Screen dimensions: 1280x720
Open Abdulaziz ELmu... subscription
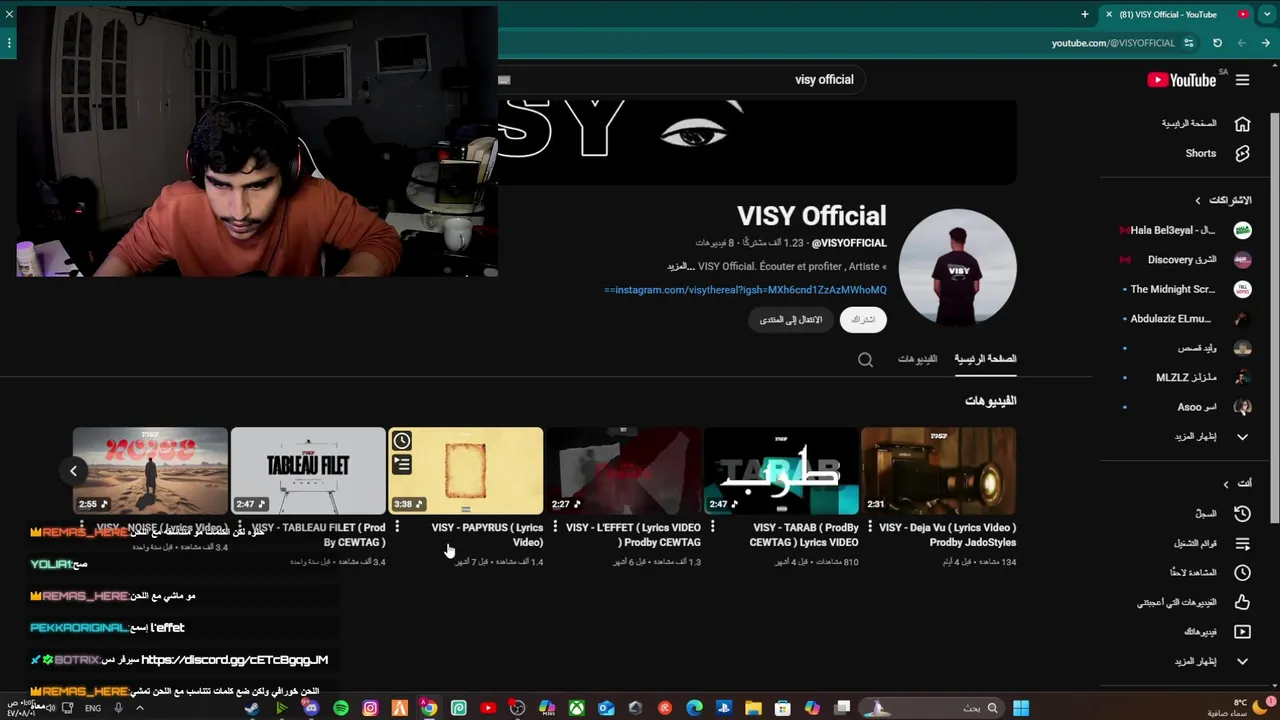(x=1186, y=319)
